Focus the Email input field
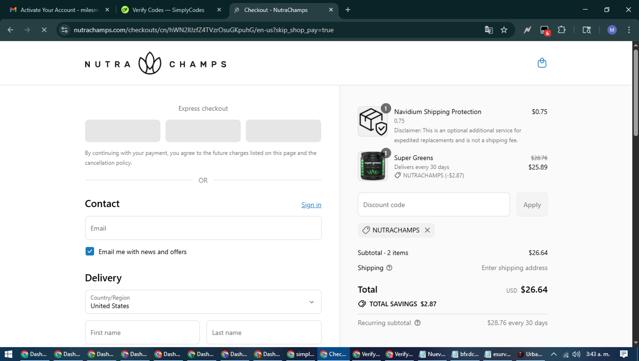The height and width of the screenshot is (361, 639). 203,228
